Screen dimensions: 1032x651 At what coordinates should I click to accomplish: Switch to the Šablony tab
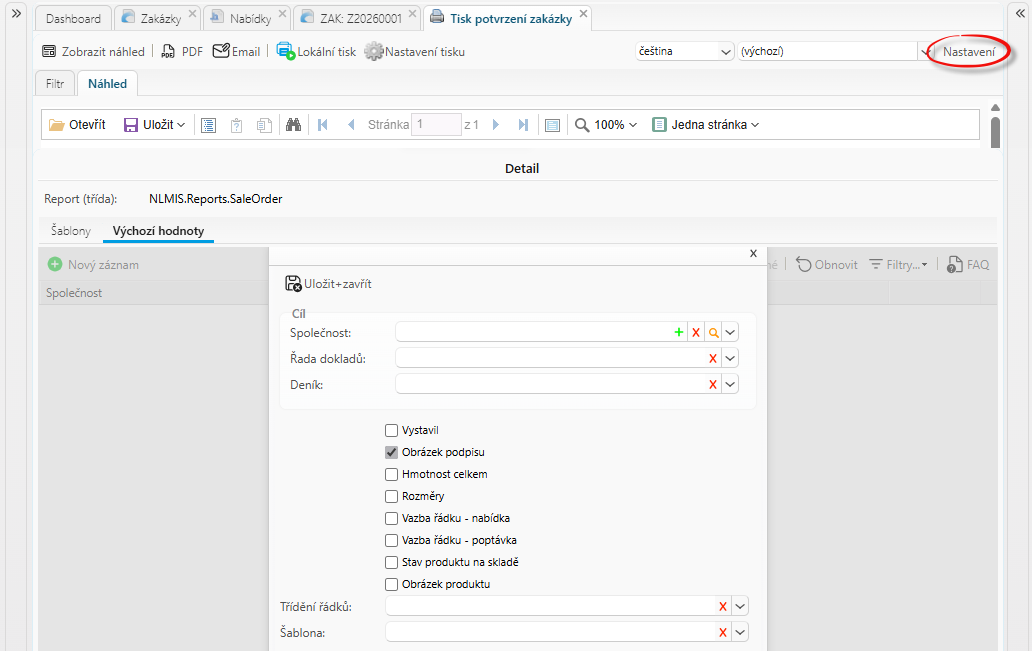coord(70,231)
